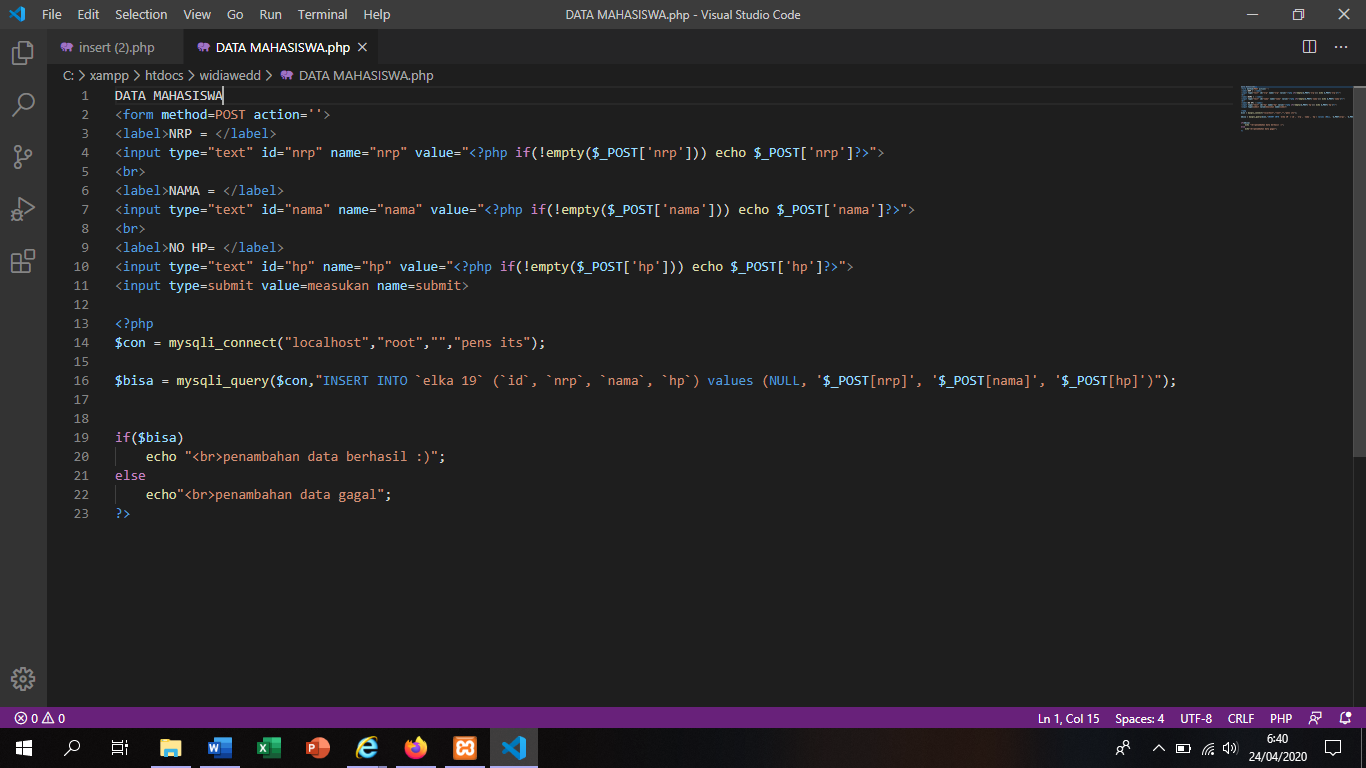The height and width of the screenshot is (768, 1366).
Task: Click the widiawedd breadcrumb folder
Action: pos(231,75)
